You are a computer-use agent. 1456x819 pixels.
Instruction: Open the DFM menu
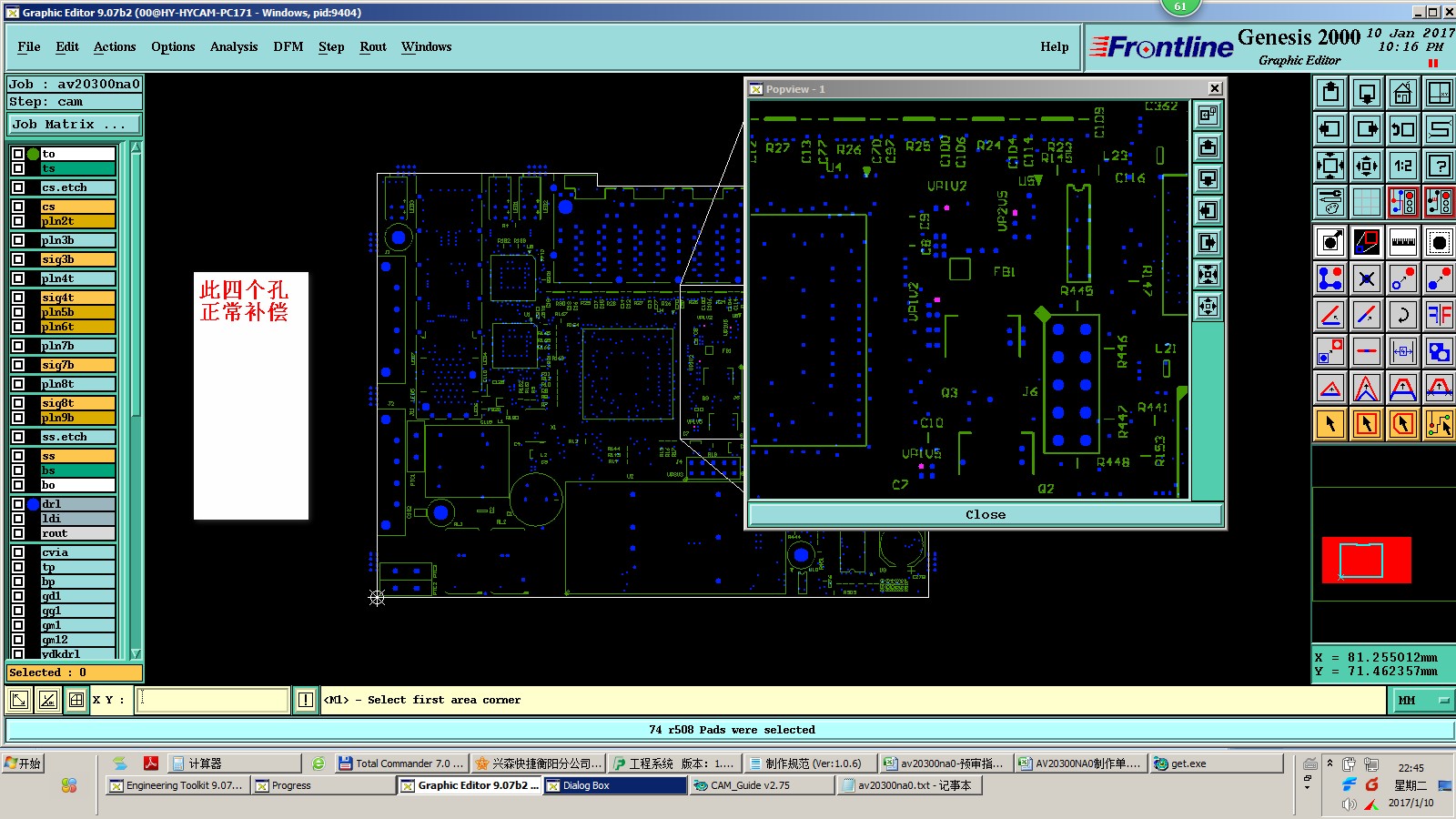[288, 47]
